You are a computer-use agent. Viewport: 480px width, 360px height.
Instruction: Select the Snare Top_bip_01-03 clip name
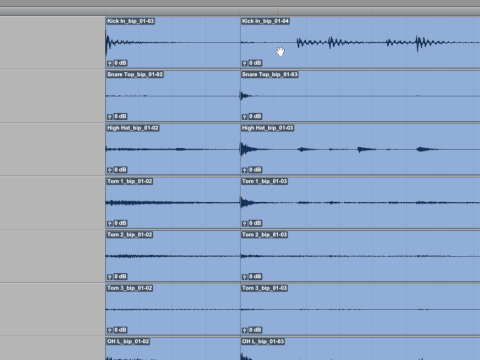(x=270, y=74)
